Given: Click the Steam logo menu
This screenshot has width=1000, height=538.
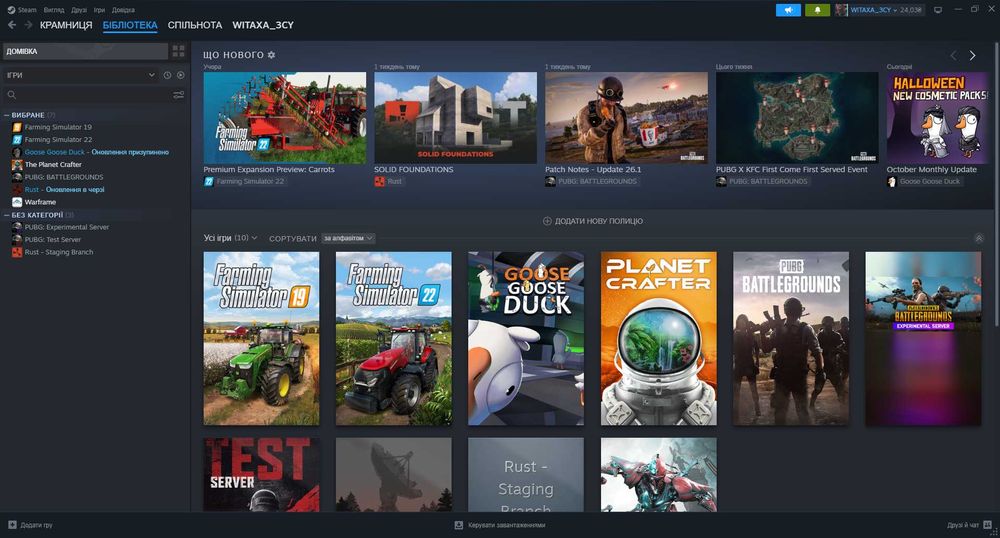Looking at the screenshot, I should click(11, 10).
